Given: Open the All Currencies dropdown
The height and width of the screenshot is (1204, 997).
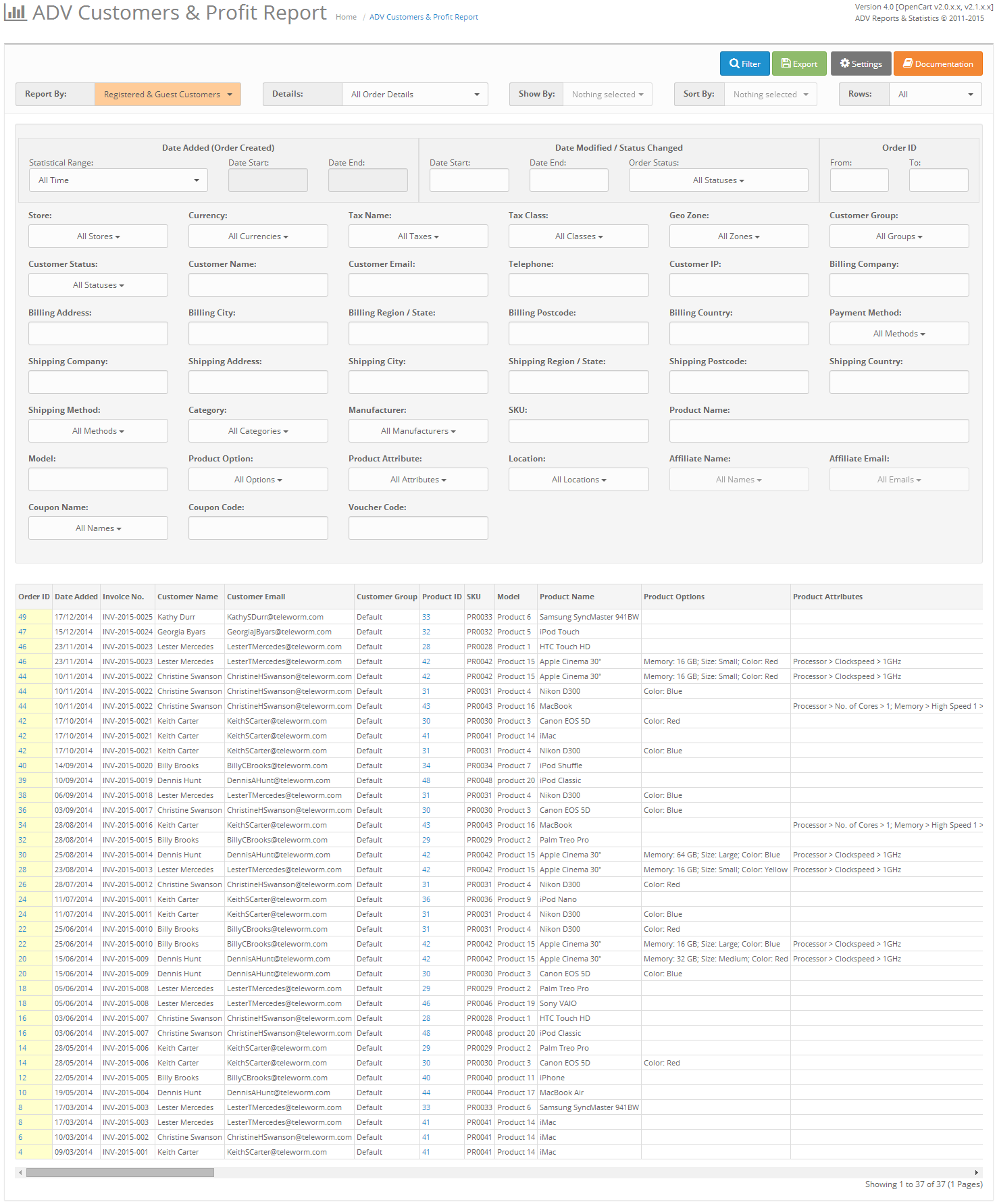Looking at the screenshot, I should tap(258, 236).
